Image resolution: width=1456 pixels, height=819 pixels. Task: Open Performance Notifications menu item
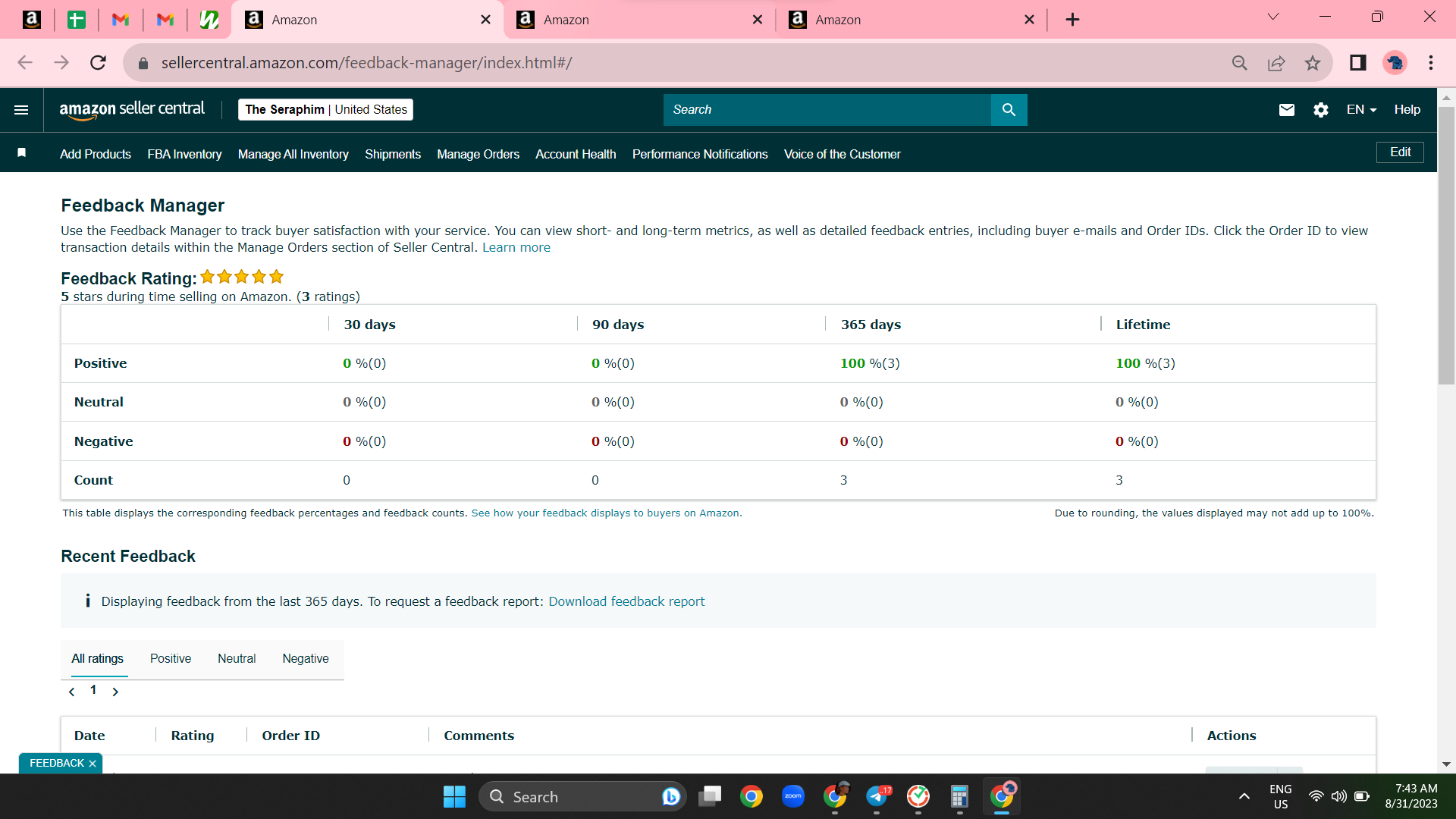point(700,154)
